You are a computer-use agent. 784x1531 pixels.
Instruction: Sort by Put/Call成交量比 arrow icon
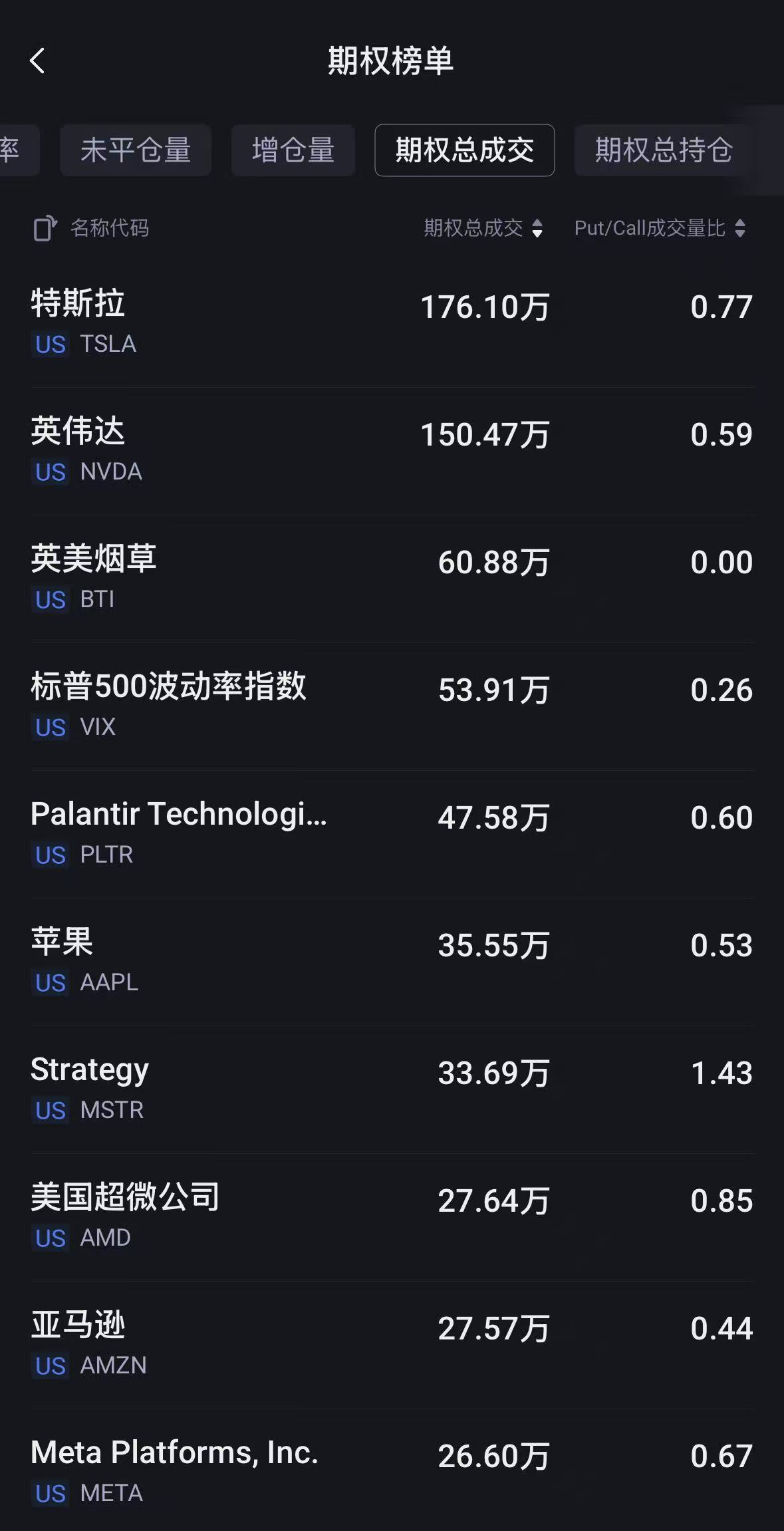740,228
